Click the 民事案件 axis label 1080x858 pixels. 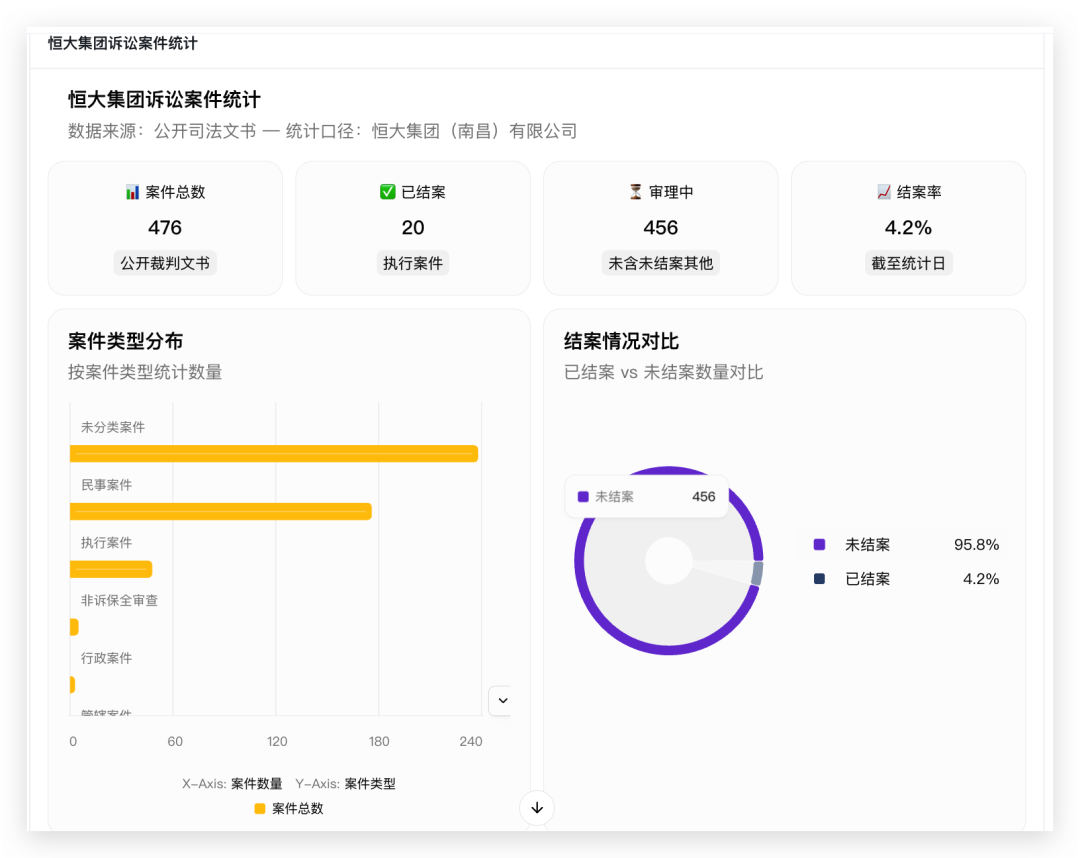click(x=106, y=485)
